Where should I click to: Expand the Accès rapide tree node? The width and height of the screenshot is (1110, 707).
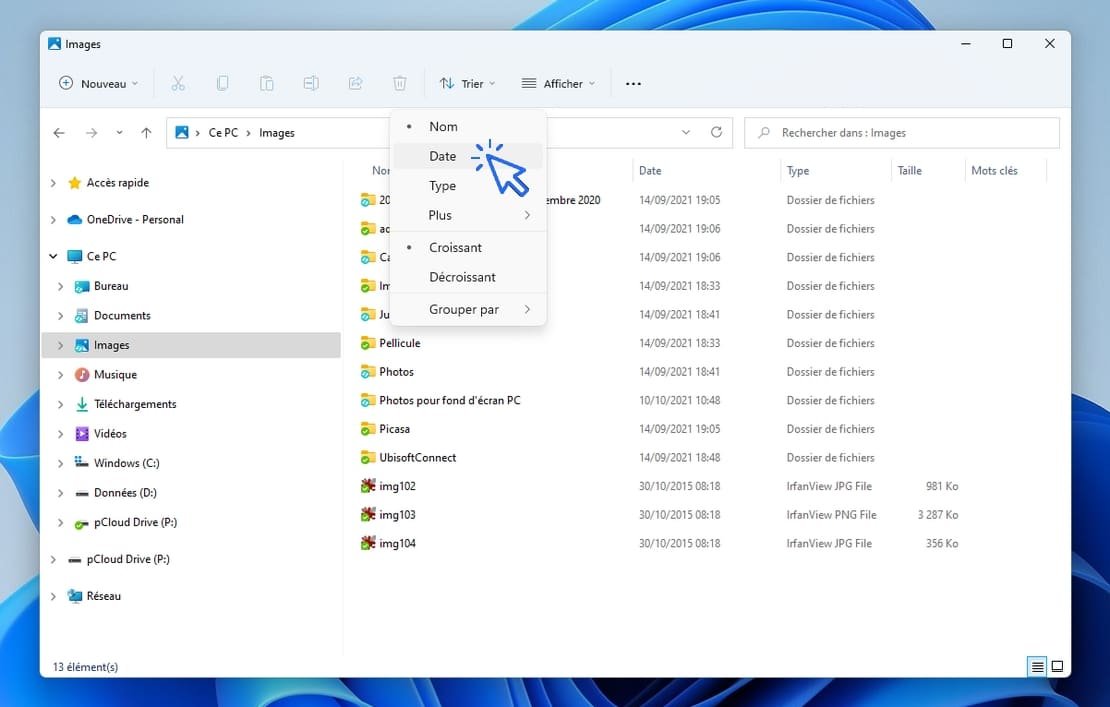click(53, 183)
